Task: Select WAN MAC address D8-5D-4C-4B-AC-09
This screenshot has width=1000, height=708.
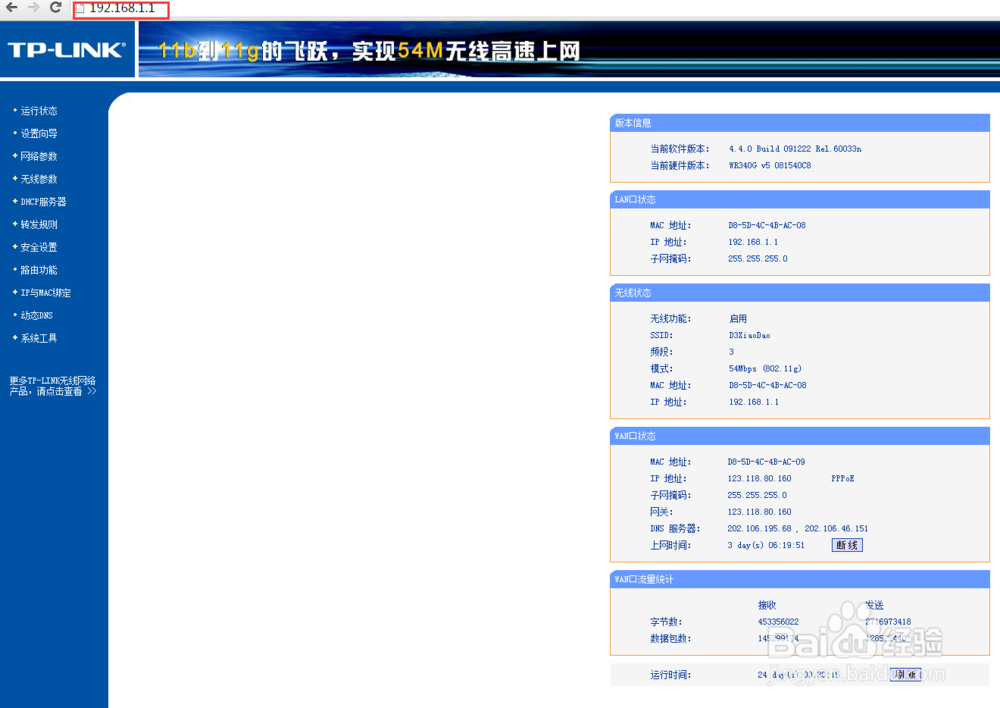Action: [x=767, y=462]
